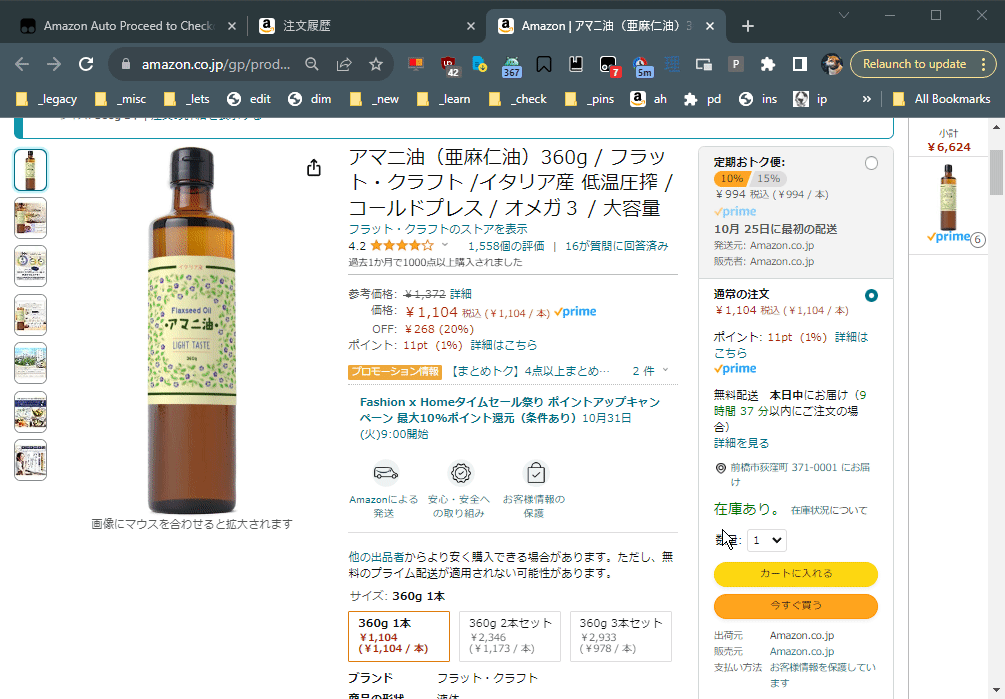This screenshot has height=699, width=1005.
Task: Click the 今すぐ買う button
Action: point(795,605)
